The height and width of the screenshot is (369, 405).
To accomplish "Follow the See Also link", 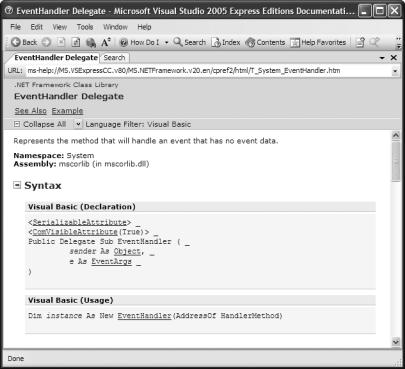I will coord(30,111).
